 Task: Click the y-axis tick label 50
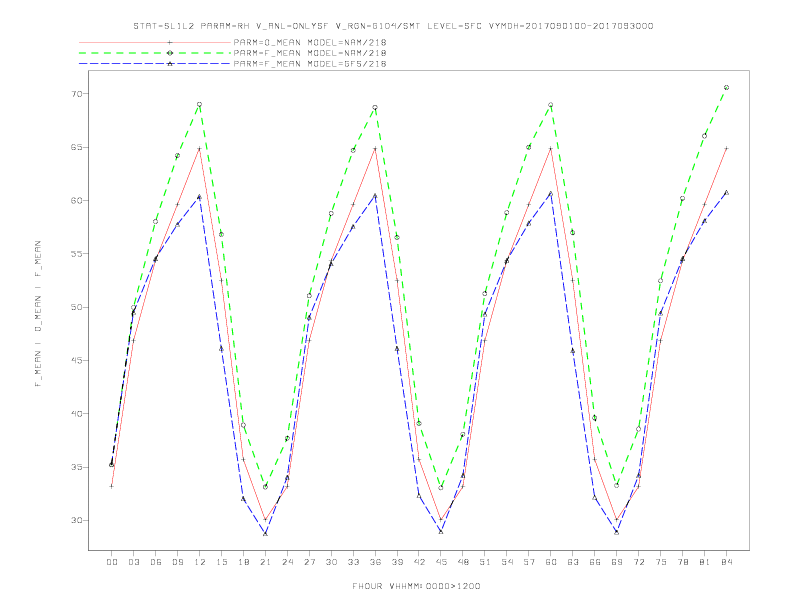tap(77, 307)
